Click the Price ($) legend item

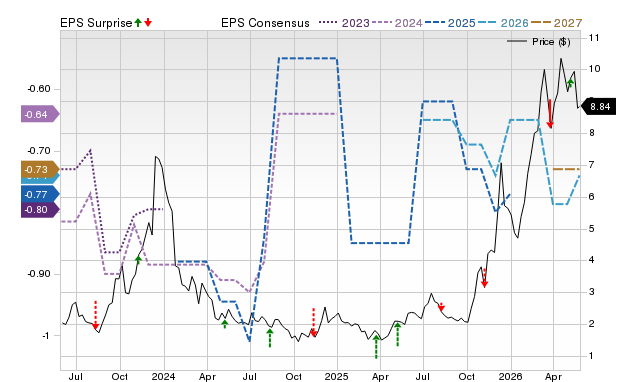pyautogui.click(x=538, y=42)
